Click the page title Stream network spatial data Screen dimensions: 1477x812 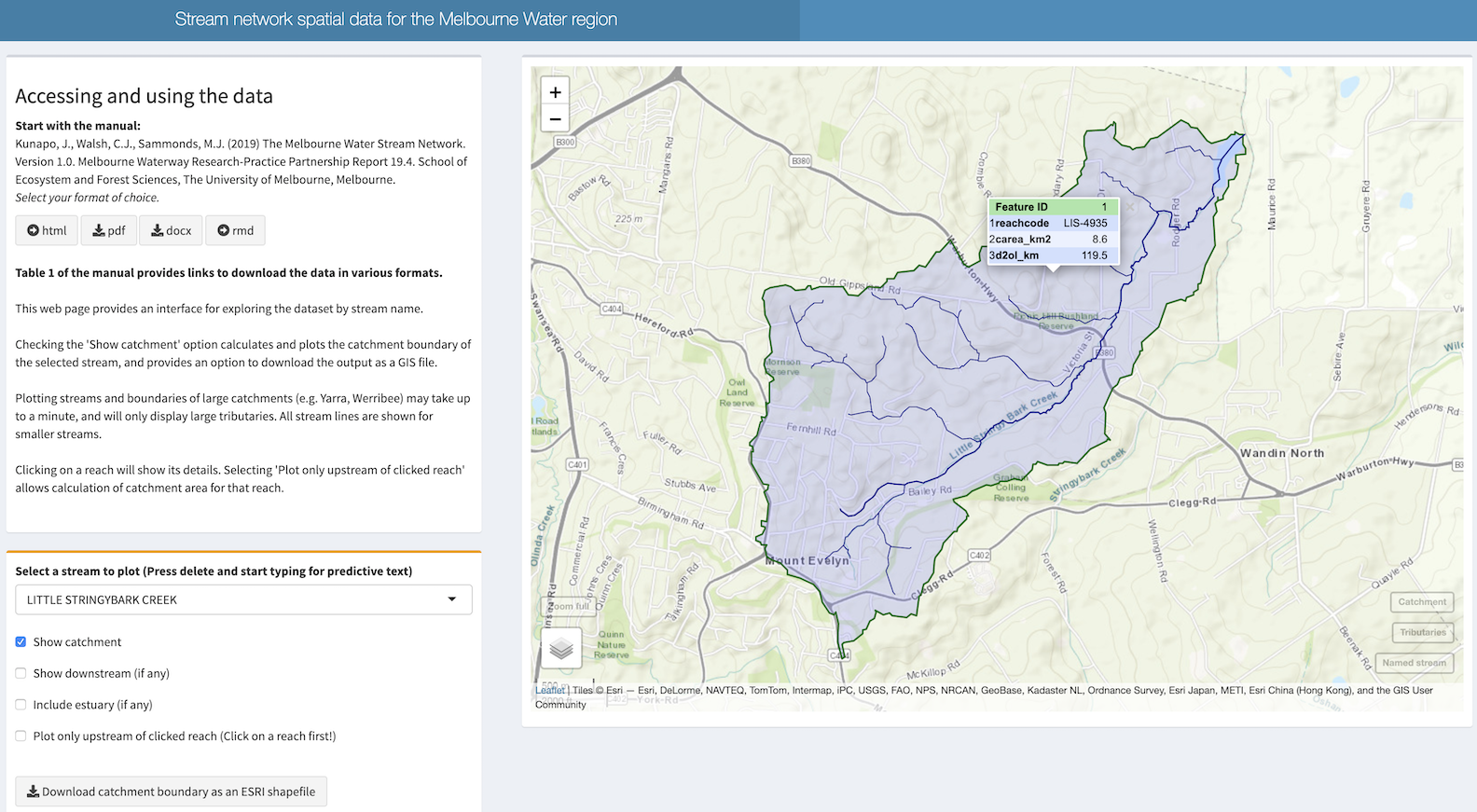click(396, 20)
